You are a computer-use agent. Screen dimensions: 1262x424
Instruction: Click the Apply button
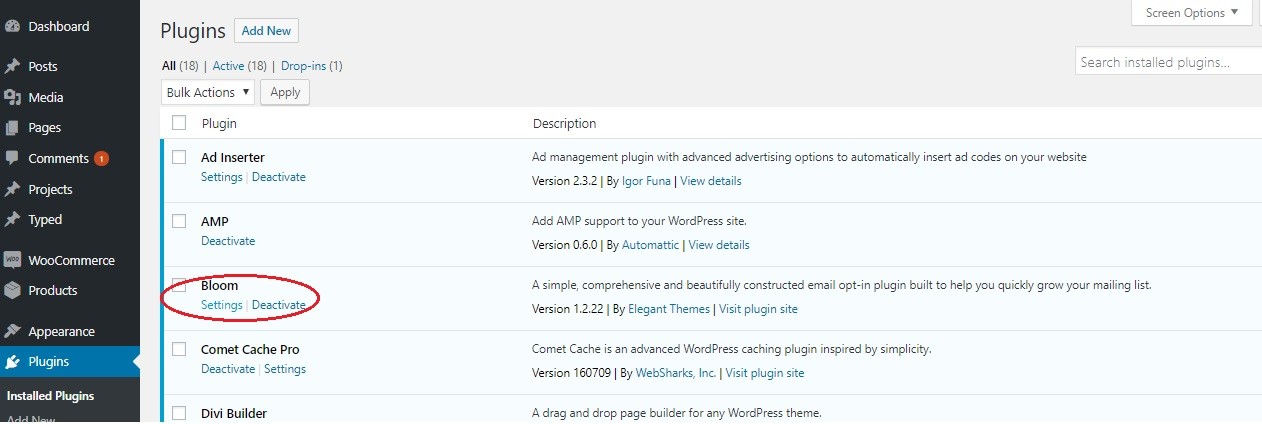tap(285, 92)
